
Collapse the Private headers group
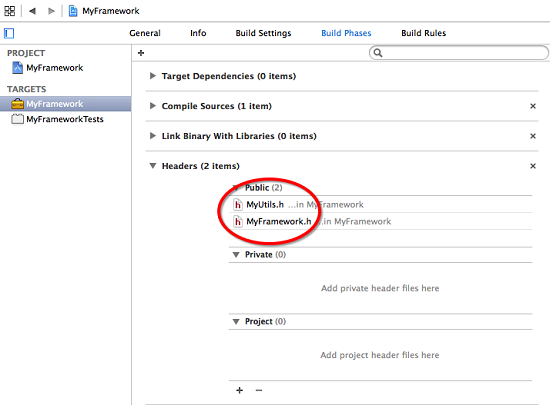236,255
